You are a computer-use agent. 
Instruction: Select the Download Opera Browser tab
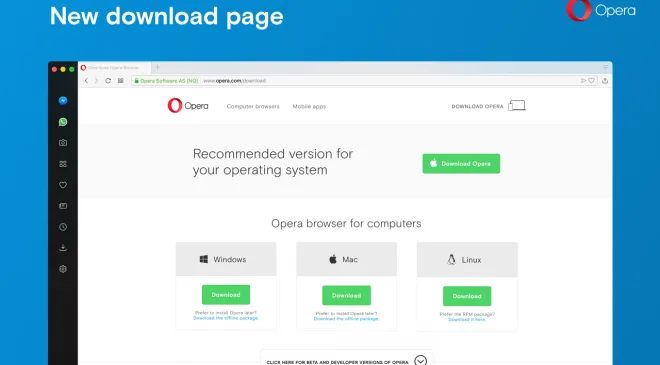pos(114,68)
